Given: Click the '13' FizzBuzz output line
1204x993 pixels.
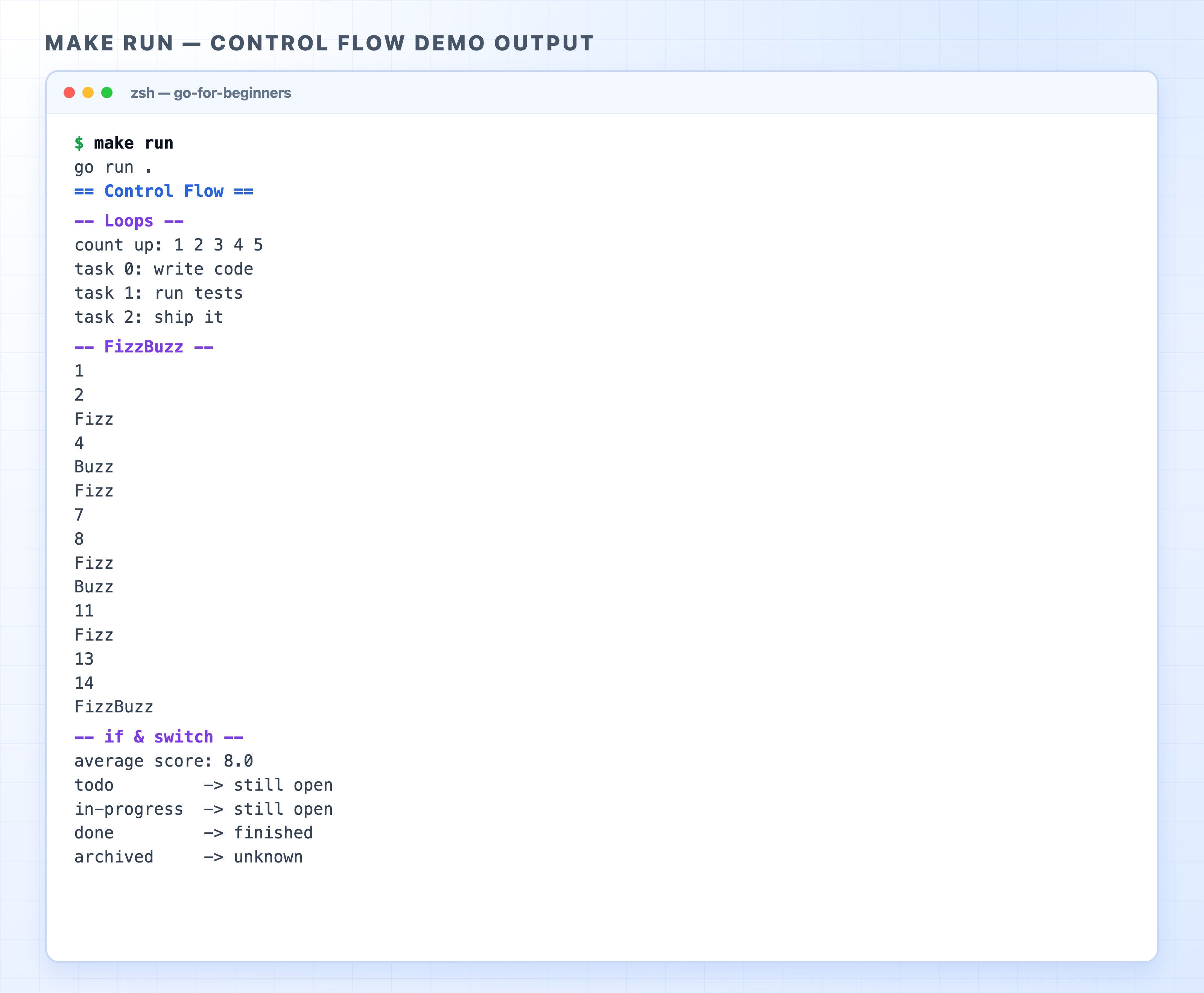Looking at the screenshot, I should 84,659.
